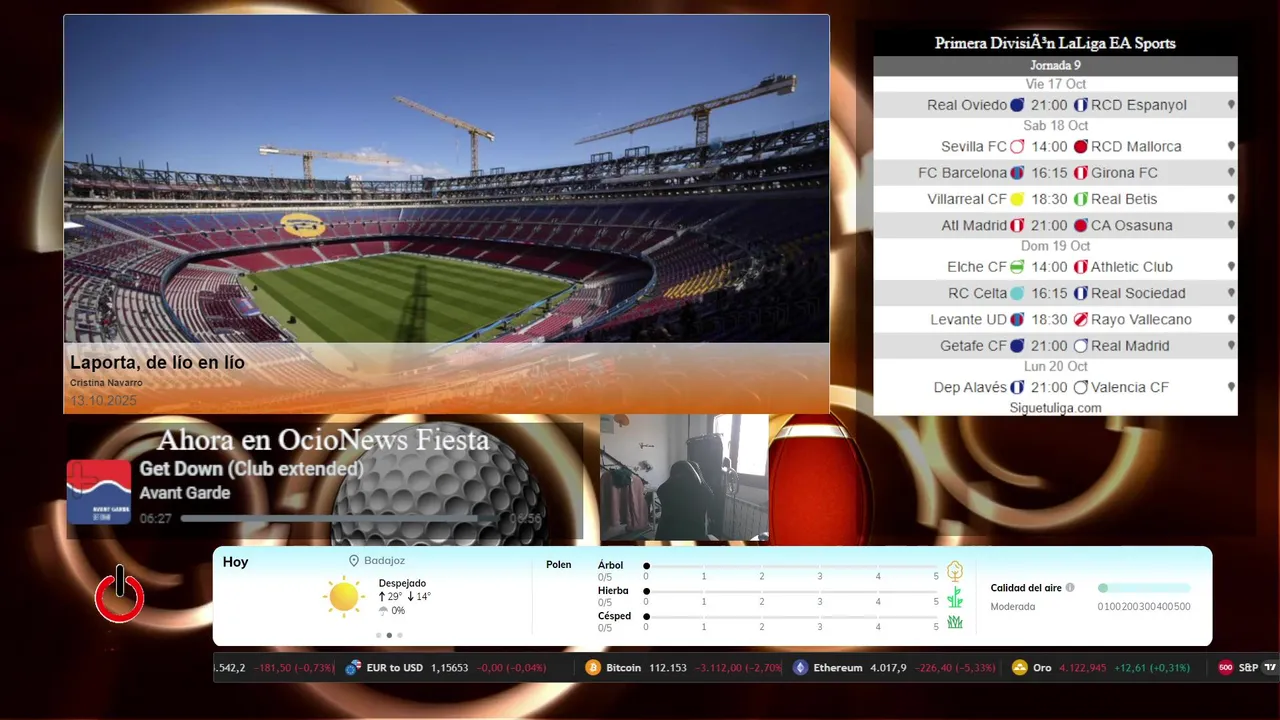1280x720 pixels.
Task: Click the Avant Garde artist name
Action: (x=185, y=493)
